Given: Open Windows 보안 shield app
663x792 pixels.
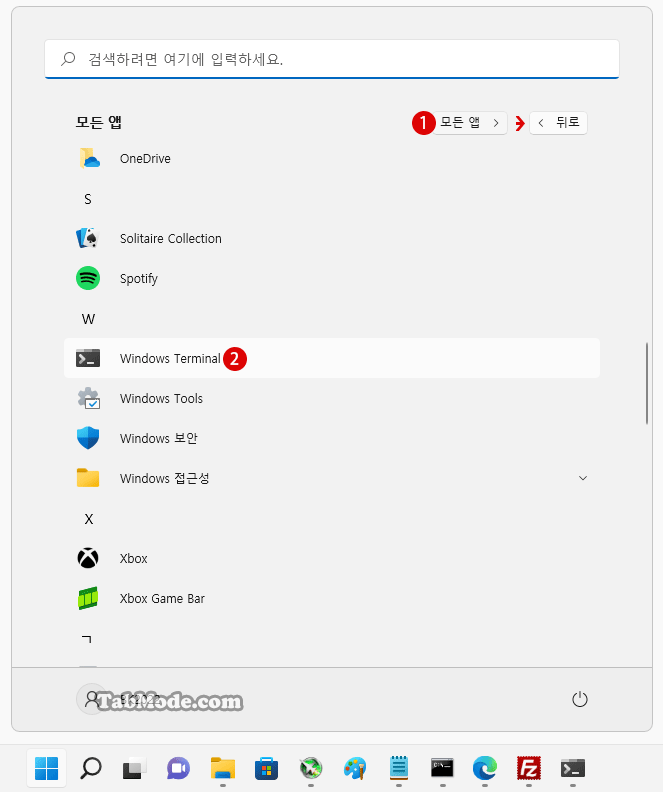Looking at the screenshot, I should click(x=332, y=438).
